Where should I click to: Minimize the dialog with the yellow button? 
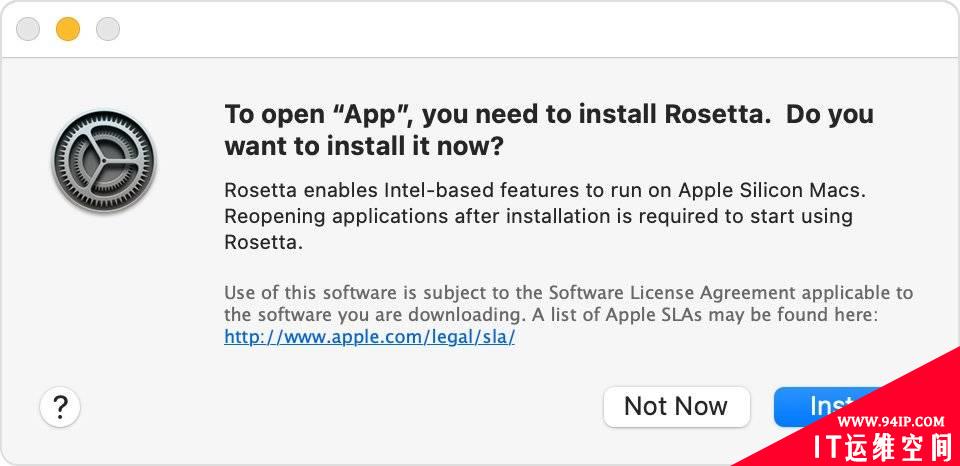(x=68, y=29)
